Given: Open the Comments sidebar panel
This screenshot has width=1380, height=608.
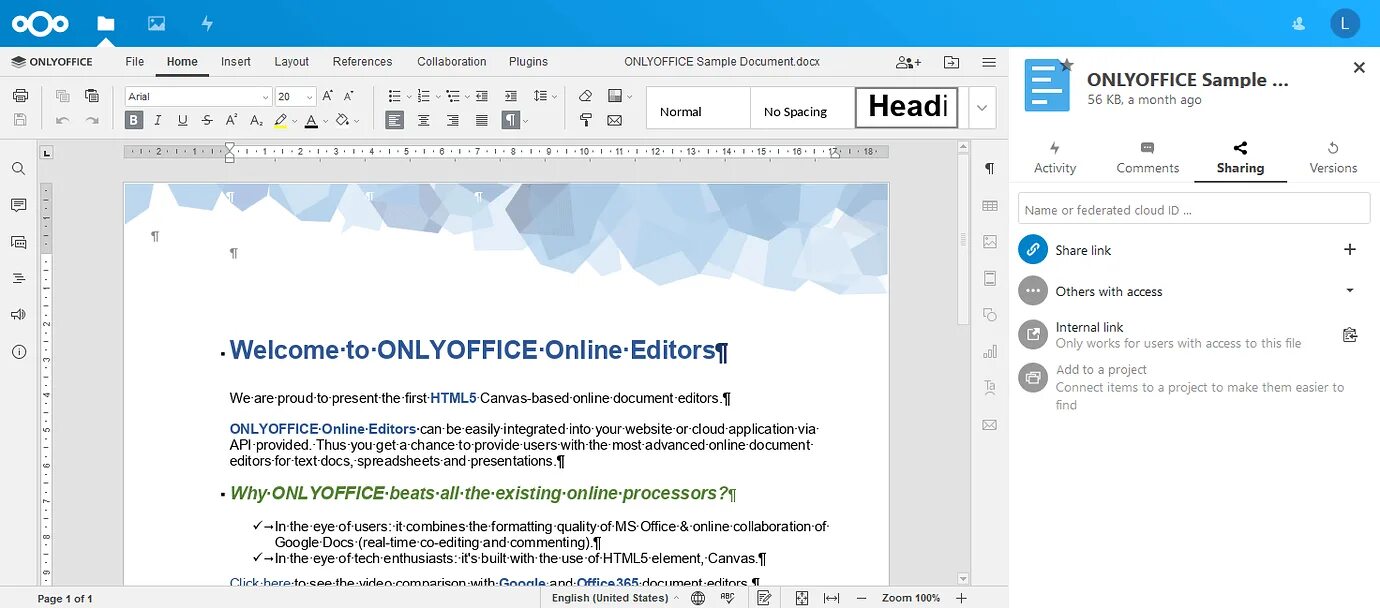Looking at the screenshot, I should (x=18, y=205).
